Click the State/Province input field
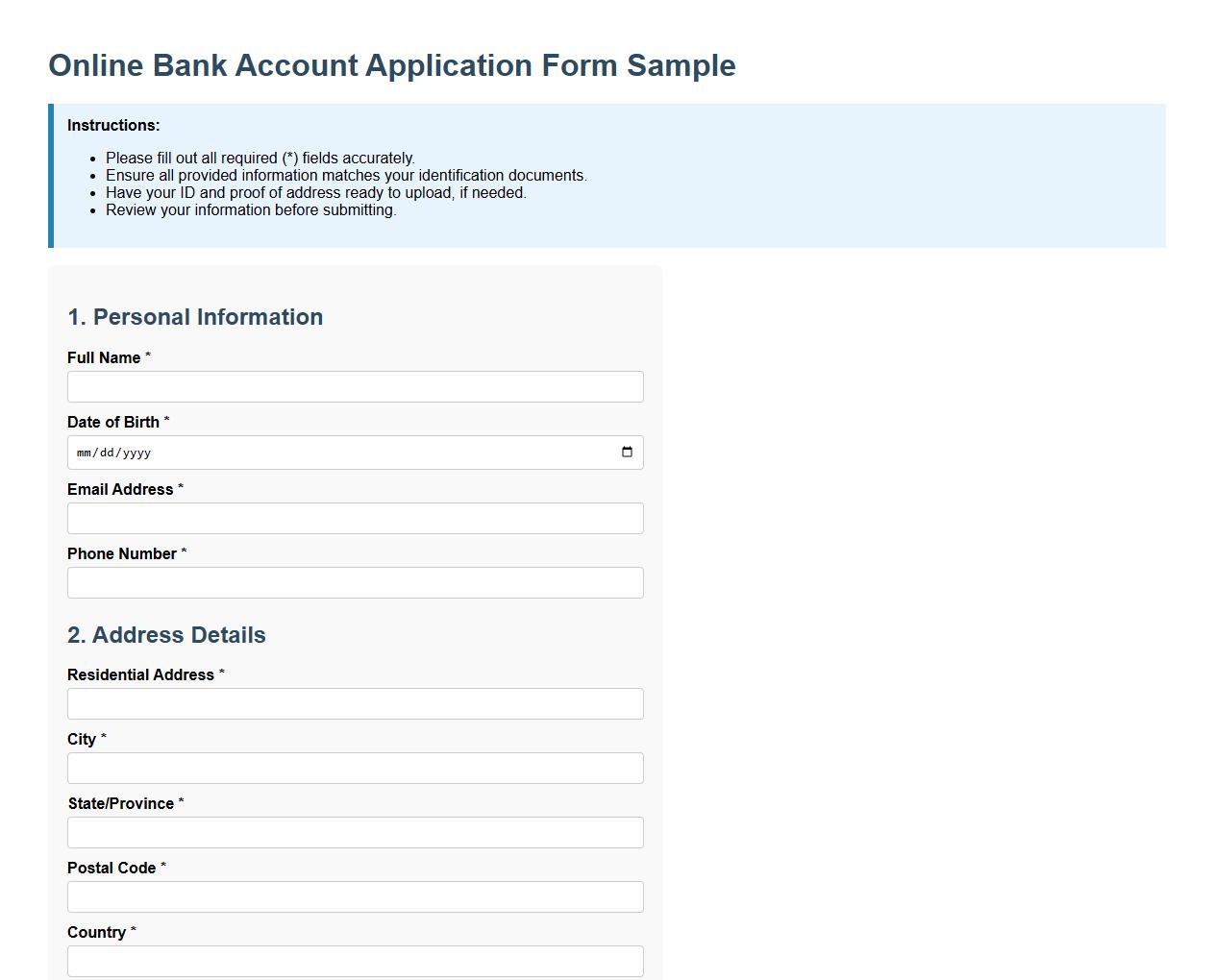Image resolution: width=1214 pixels, height=980 pixels. pyautogui.click(x=355, y=832)
